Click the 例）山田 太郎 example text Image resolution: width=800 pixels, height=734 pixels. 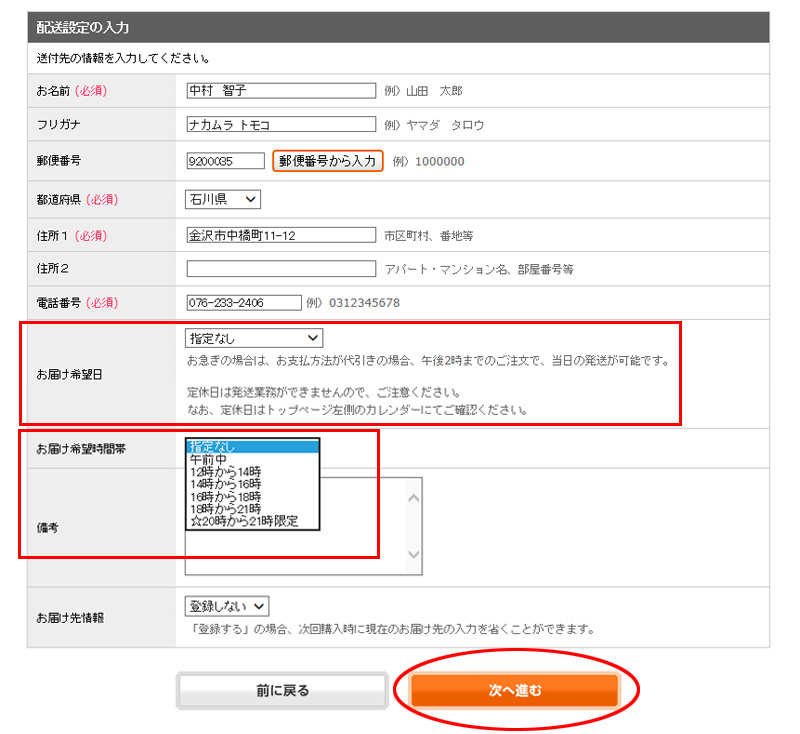tap(423, 91)
